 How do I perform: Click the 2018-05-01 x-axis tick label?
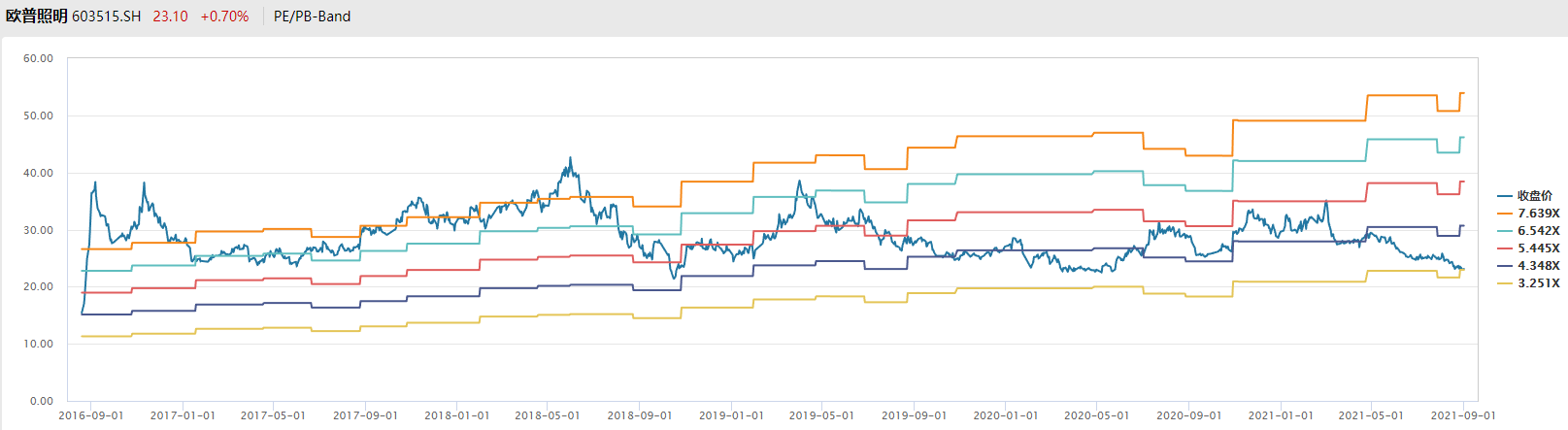click(548, 415)
